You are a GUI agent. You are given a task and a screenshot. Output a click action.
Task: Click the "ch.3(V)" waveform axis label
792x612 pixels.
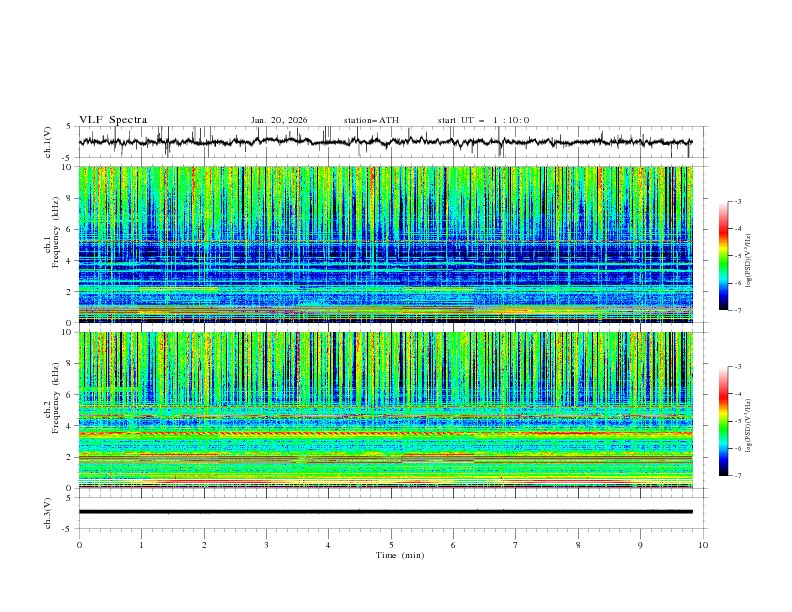(48, 513)
